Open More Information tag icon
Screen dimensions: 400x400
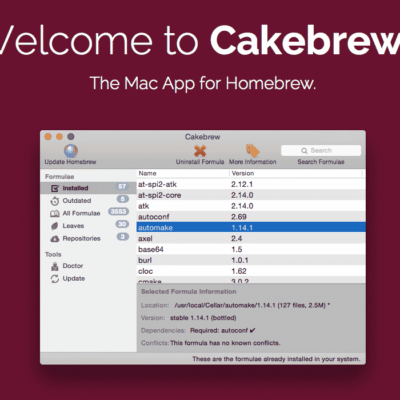[x=253, y=151]
